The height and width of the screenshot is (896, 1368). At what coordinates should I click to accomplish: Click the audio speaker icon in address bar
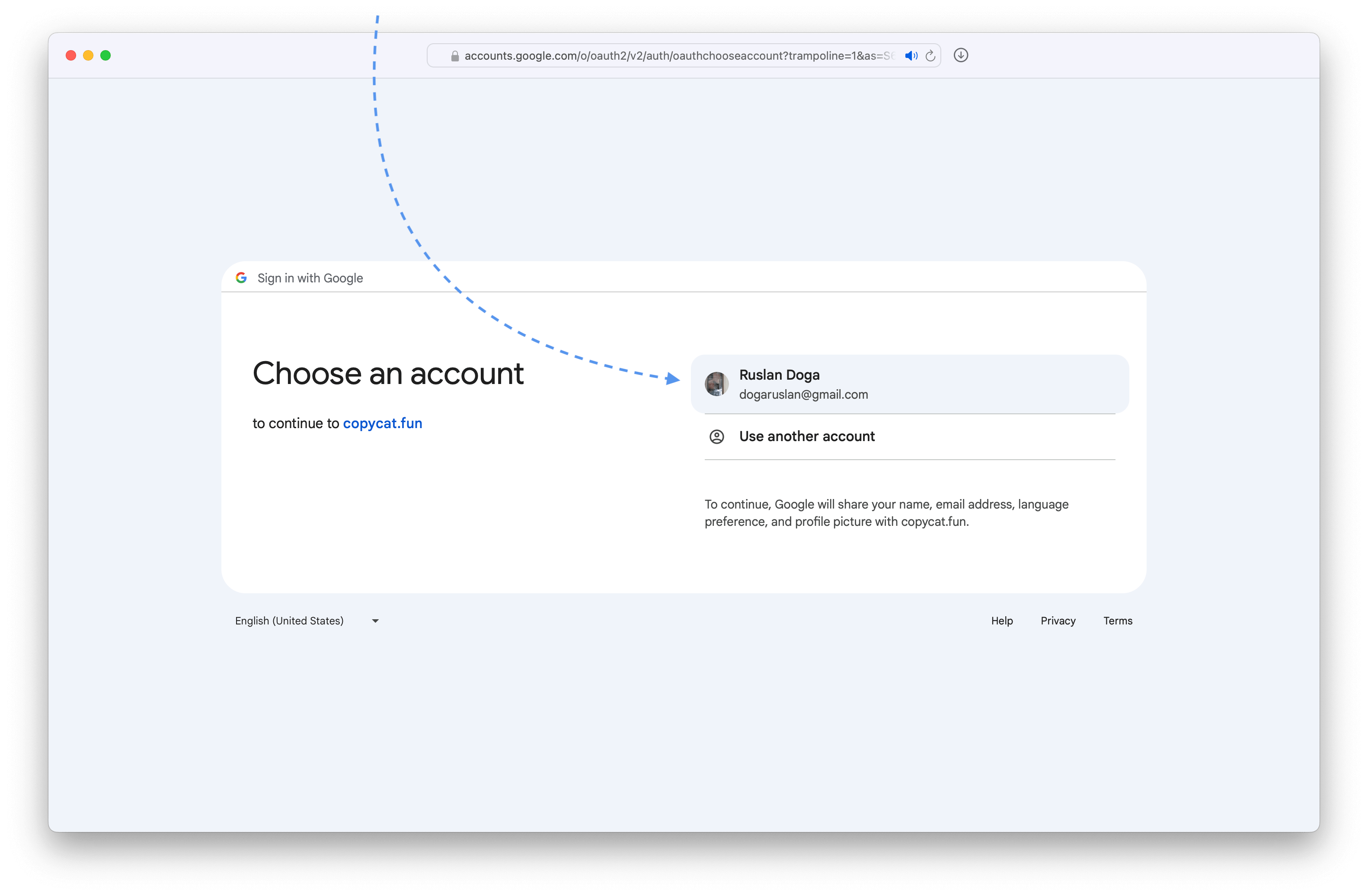pyautogui.click(x=911, y=56)
